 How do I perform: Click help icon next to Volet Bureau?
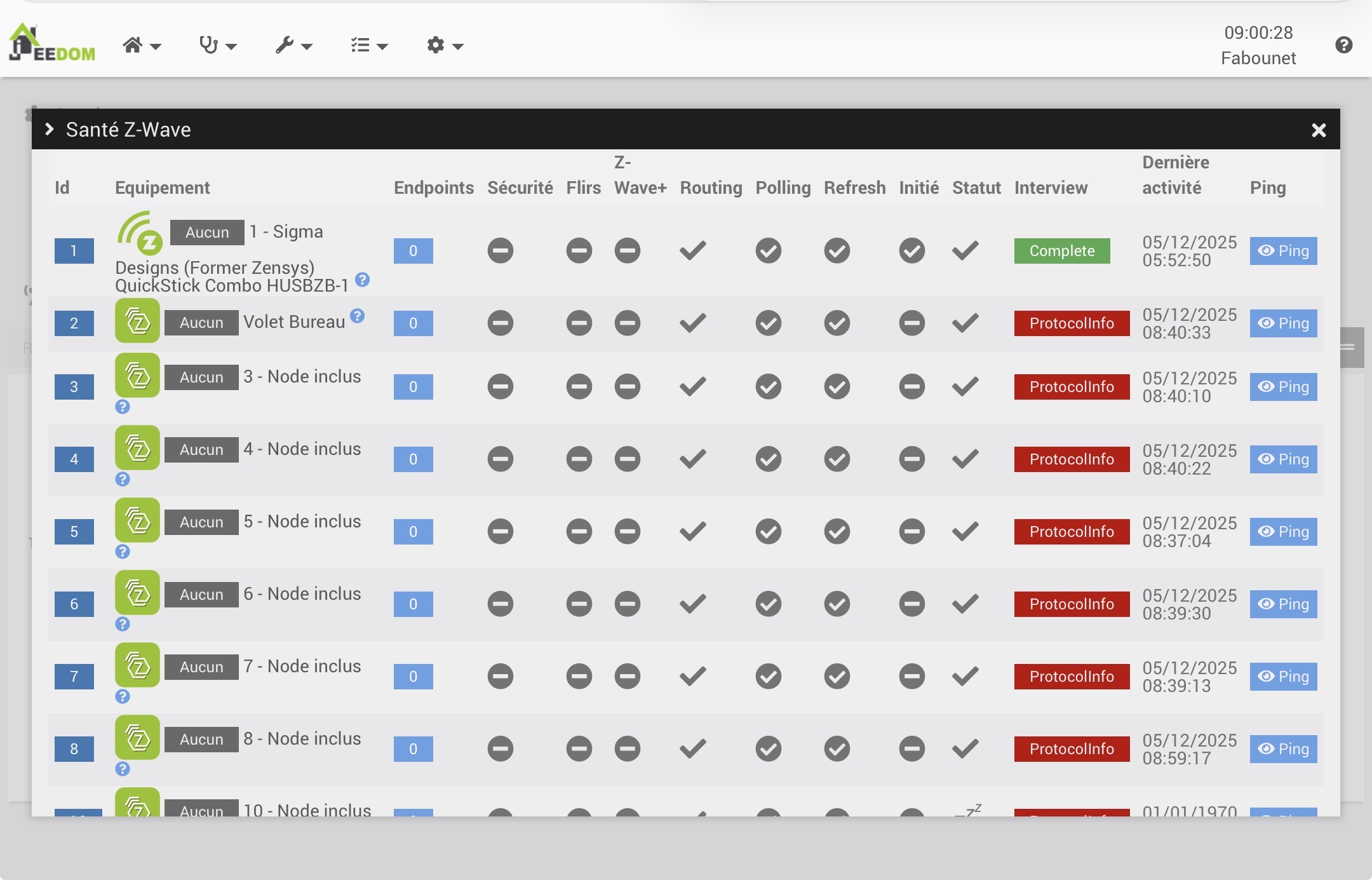(x=358, y=316)
